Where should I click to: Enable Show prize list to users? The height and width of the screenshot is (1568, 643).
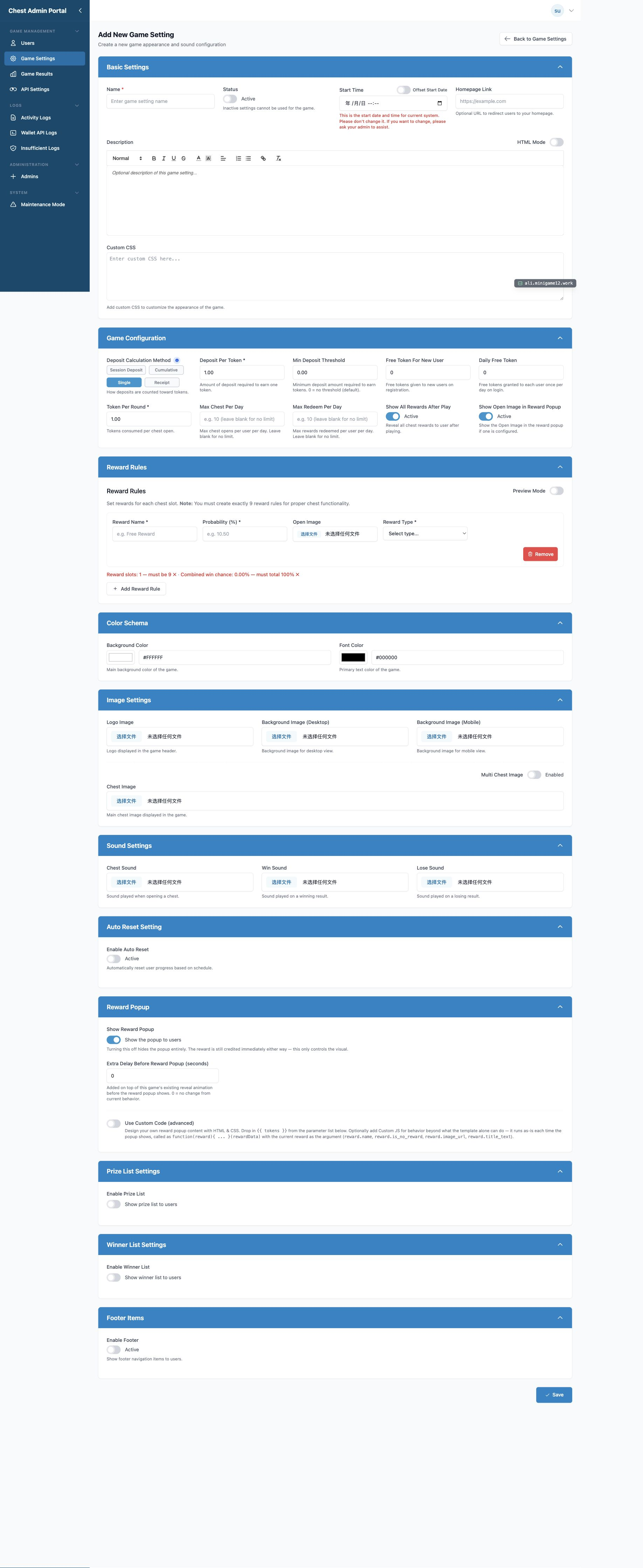coord(114,1204)
